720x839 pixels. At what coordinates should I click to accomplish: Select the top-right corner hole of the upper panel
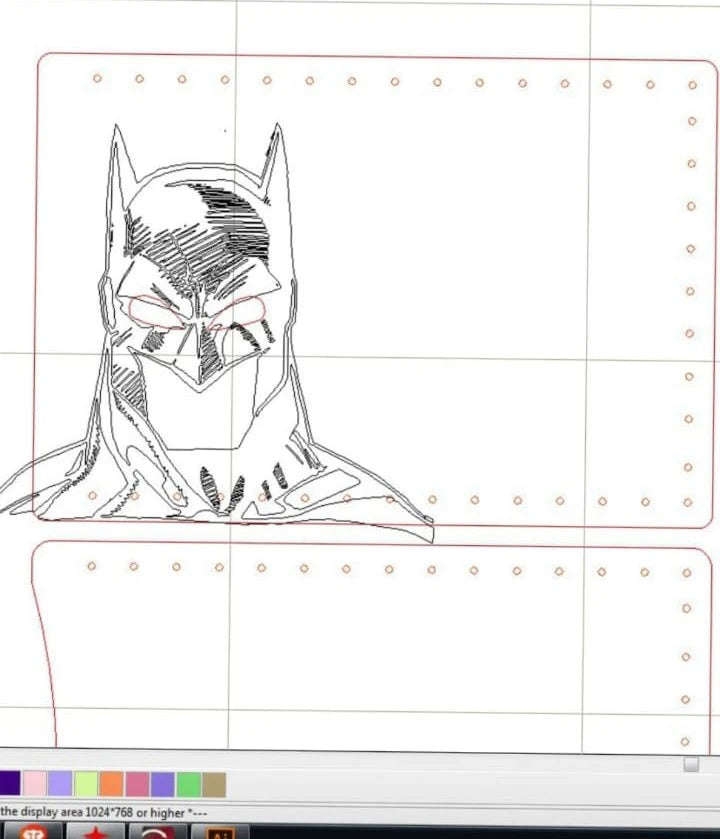click(692, 85)
